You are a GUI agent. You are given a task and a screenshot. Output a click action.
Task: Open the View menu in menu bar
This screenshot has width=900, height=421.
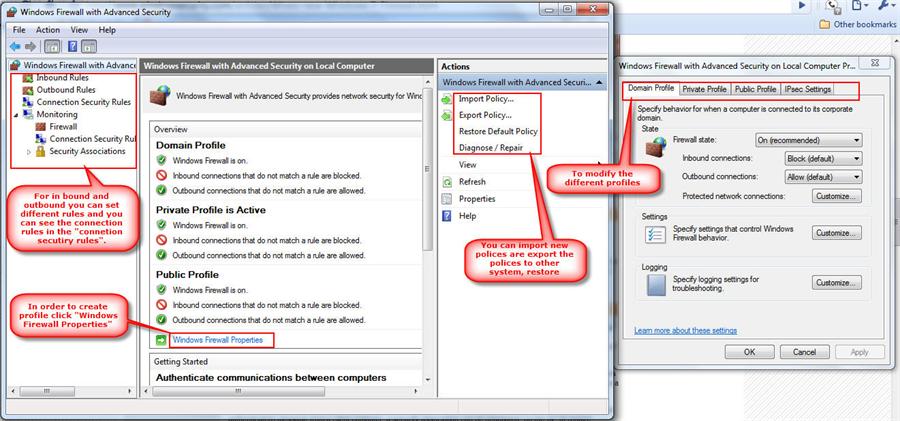[79, 30]
